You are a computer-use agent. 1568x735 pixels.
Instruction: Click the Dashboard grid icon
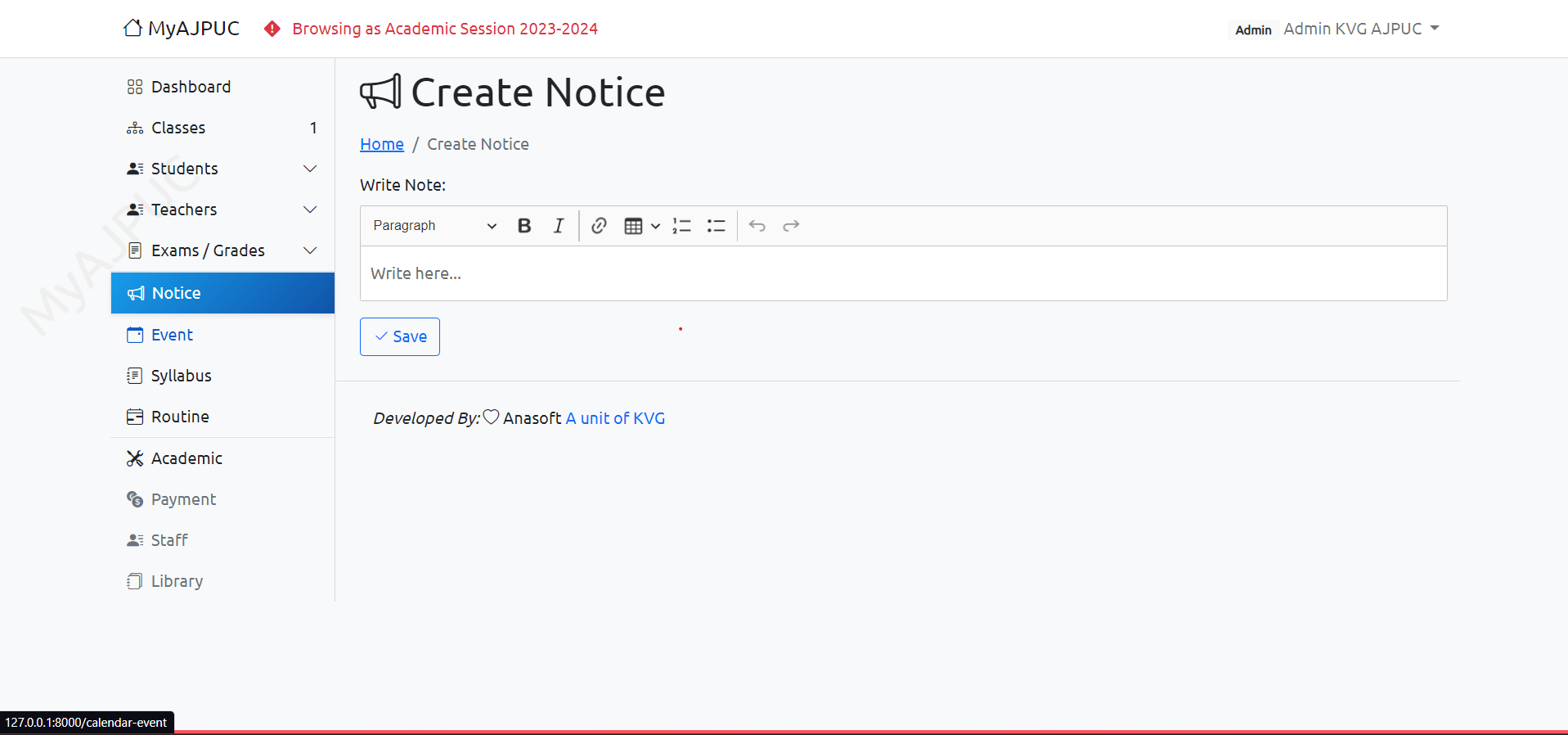135,87
